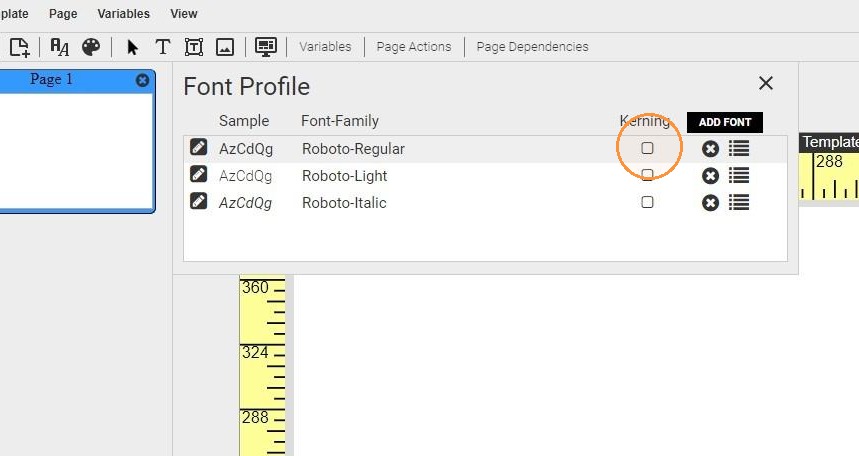Image resolution: width=859 pixels, height=456 pixels.
Task: Select the Page 1 thumbnail
Action: 76,141
